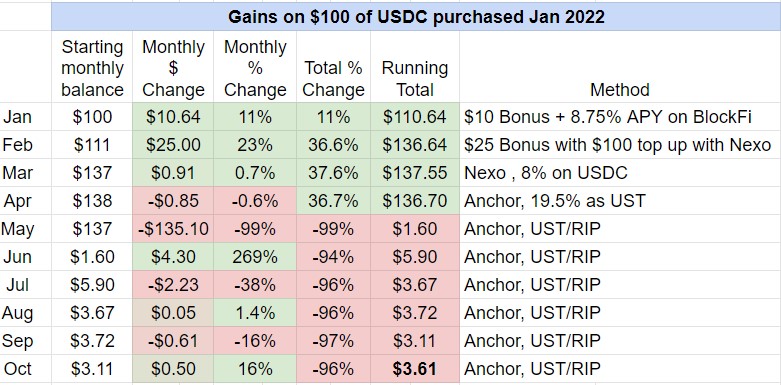This screenshot has height=385, width=781.
Task: Select the bold $3.61 running total cell
Action: 414,369
